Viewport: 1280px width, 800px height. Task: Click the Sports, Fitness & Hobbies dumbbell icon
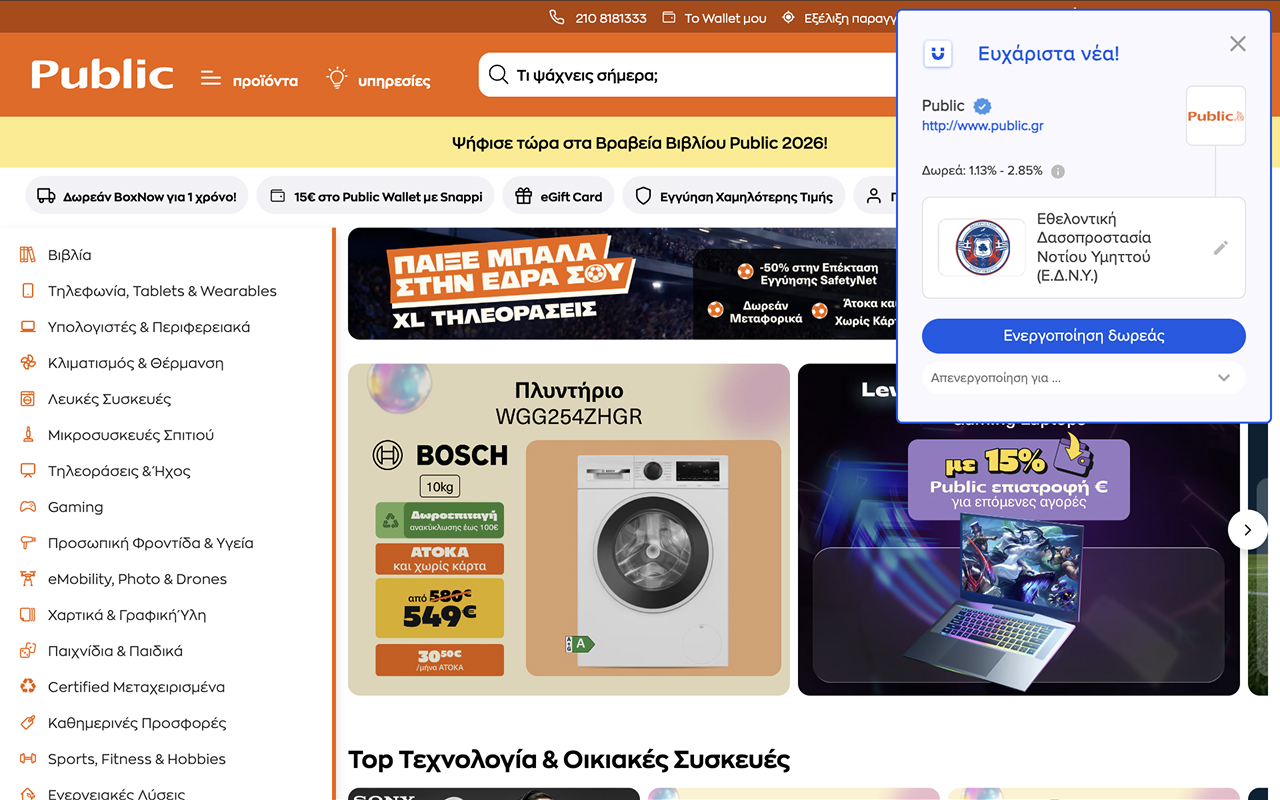point(28,759)
